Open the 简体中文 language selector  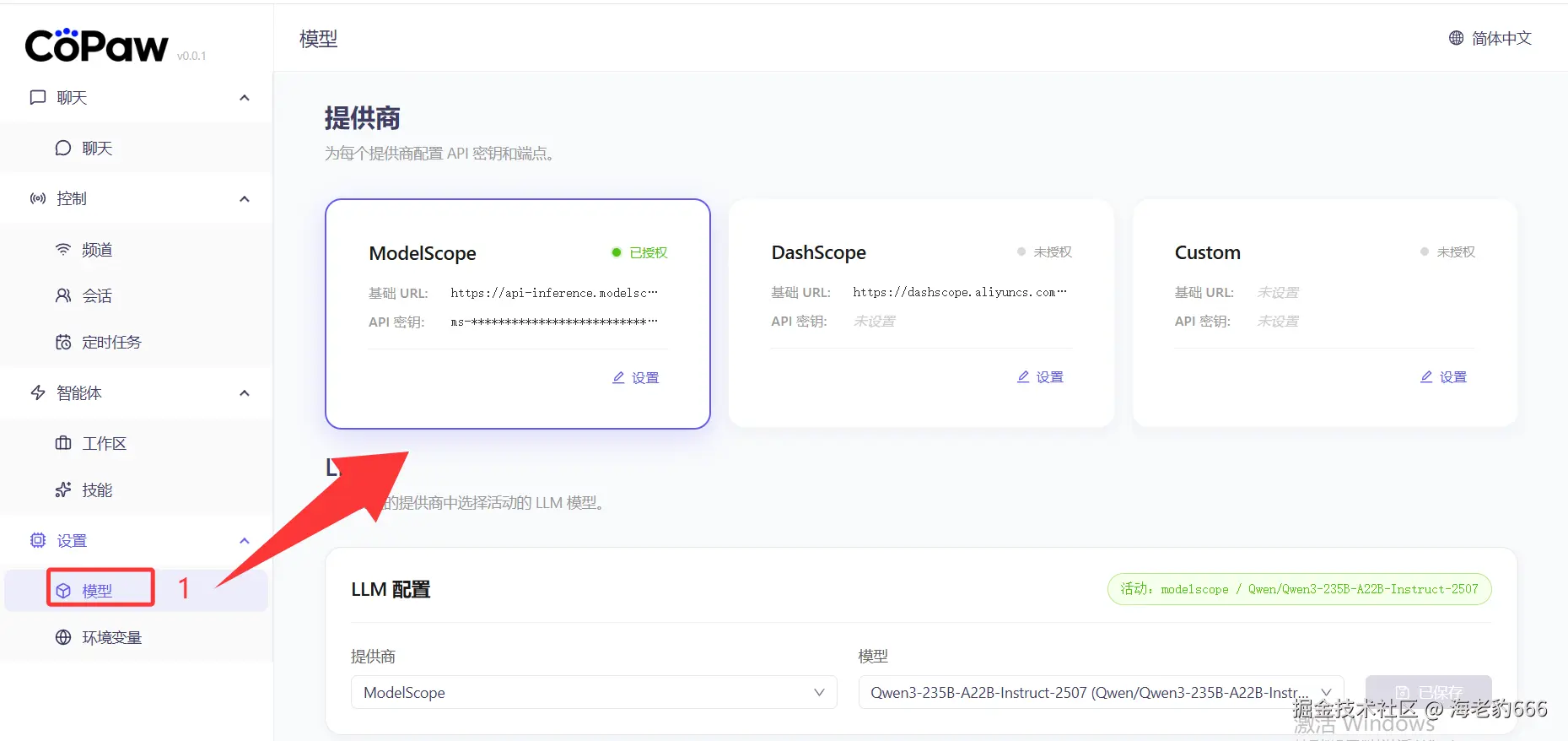coord(1490,38)
